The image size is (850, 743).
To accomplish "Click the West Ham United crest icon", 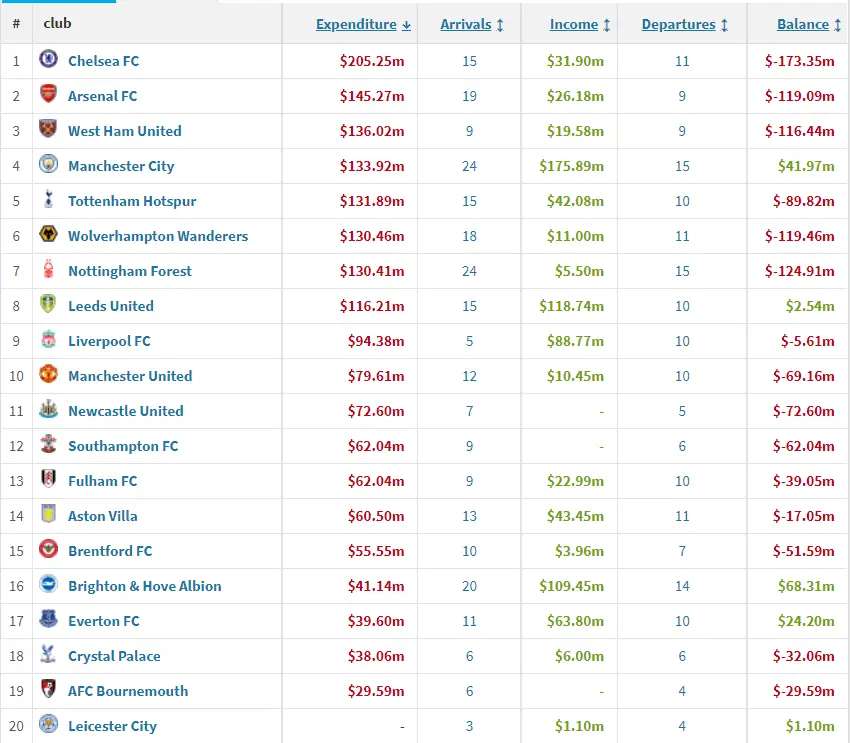I will [x=48, y=131].
